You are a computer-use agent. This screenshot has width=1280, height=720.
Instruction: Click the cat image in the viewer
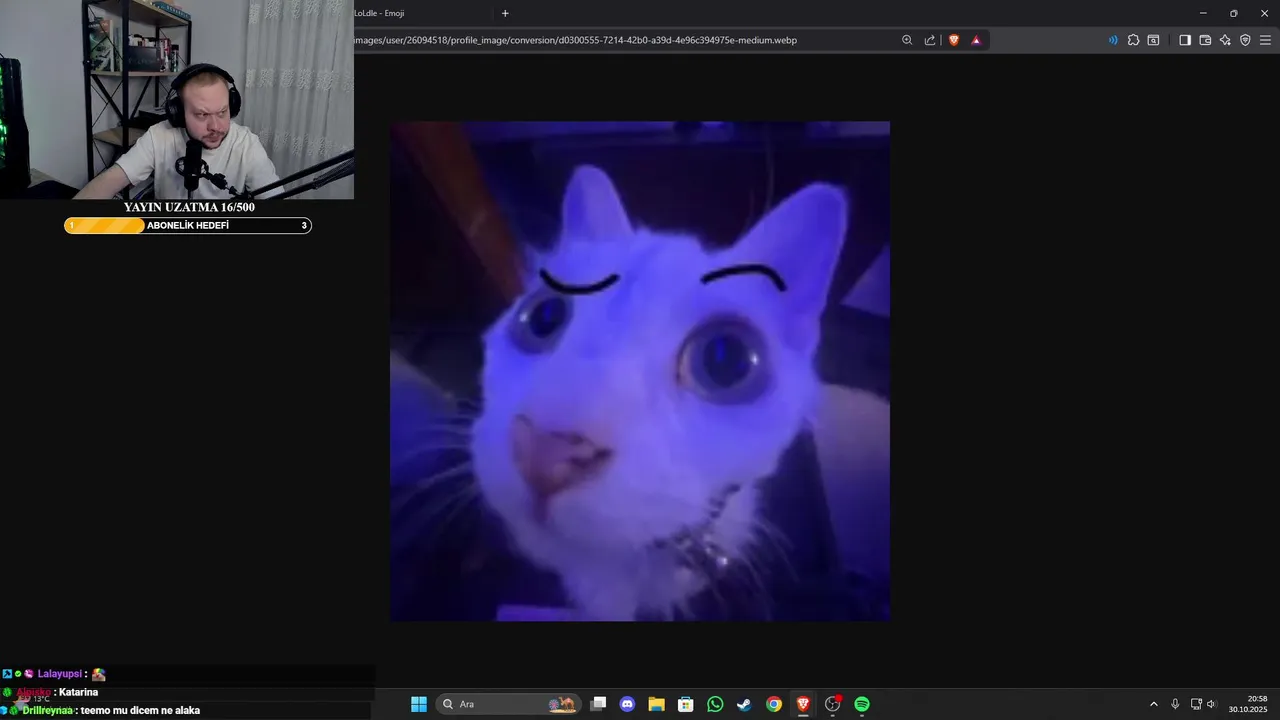(640, 371)
